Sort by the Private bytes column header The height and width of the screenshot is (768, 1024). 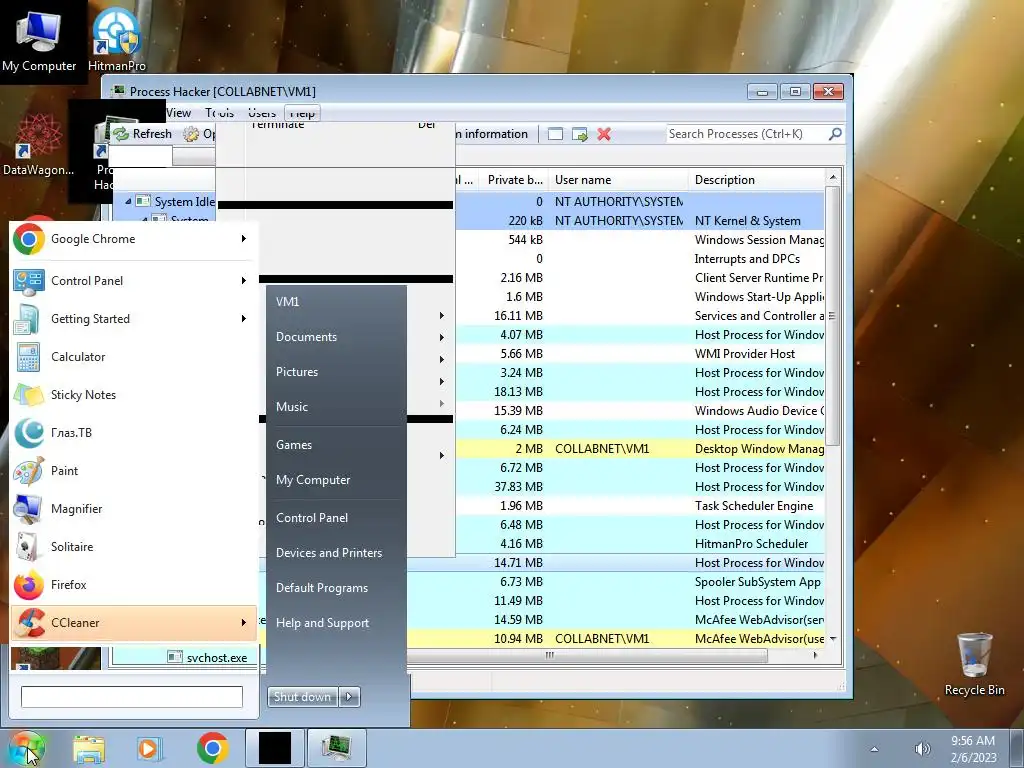[515, 180]
